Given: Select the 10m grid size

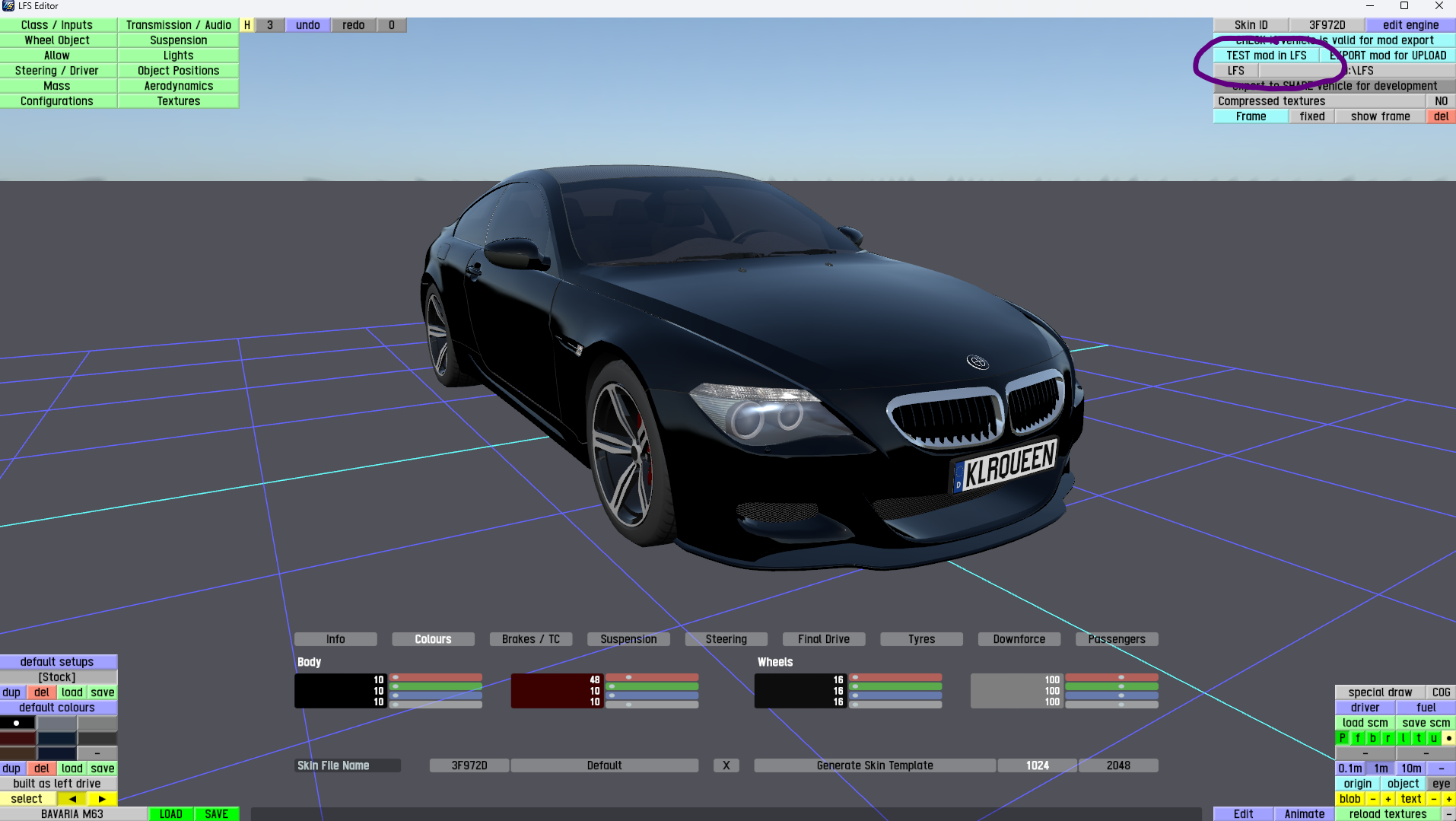Looking at the screenshot, I should tap(1411, 768).
